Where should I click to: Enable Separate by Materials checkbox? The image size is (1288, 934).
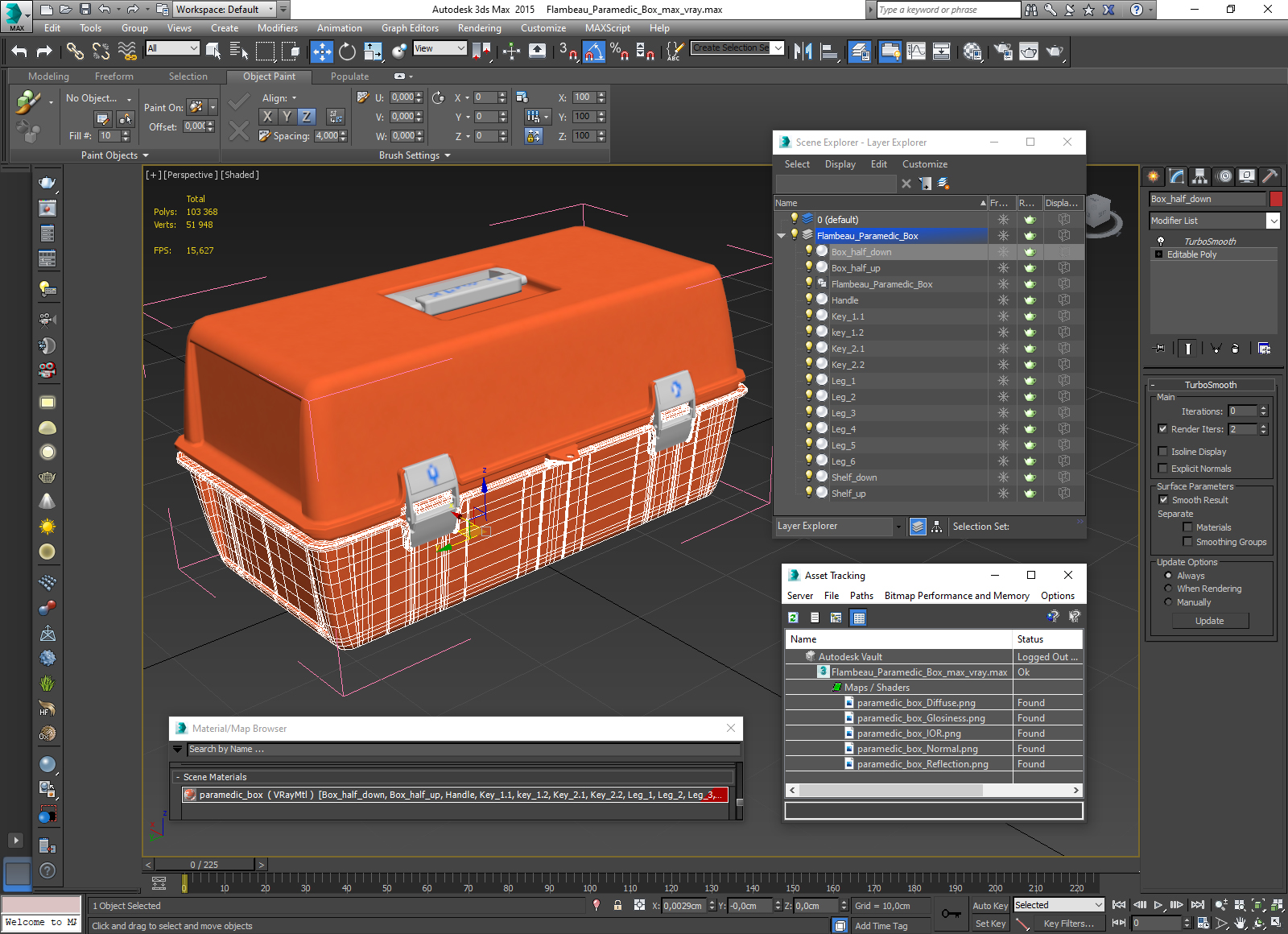click(1187, 527)
